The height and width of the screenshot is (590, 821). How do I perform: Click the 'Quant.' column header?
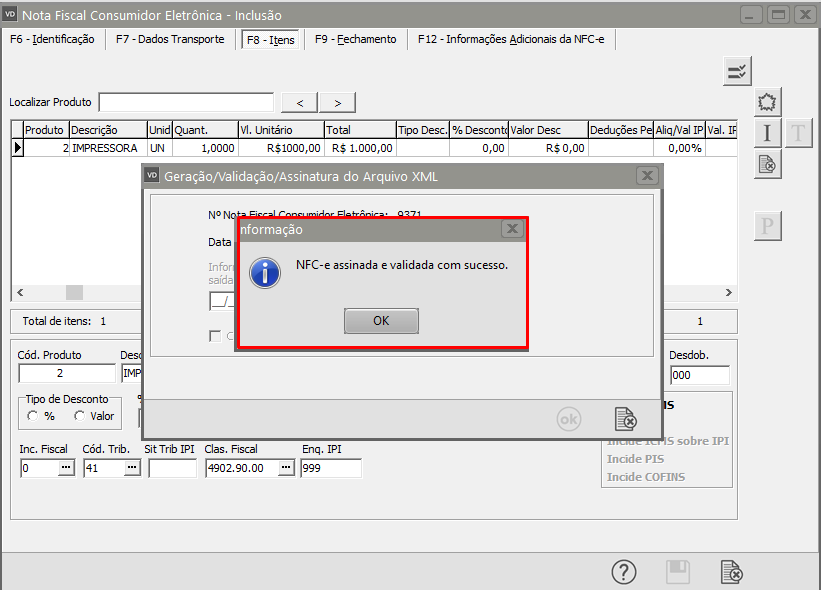click(205, 130)
